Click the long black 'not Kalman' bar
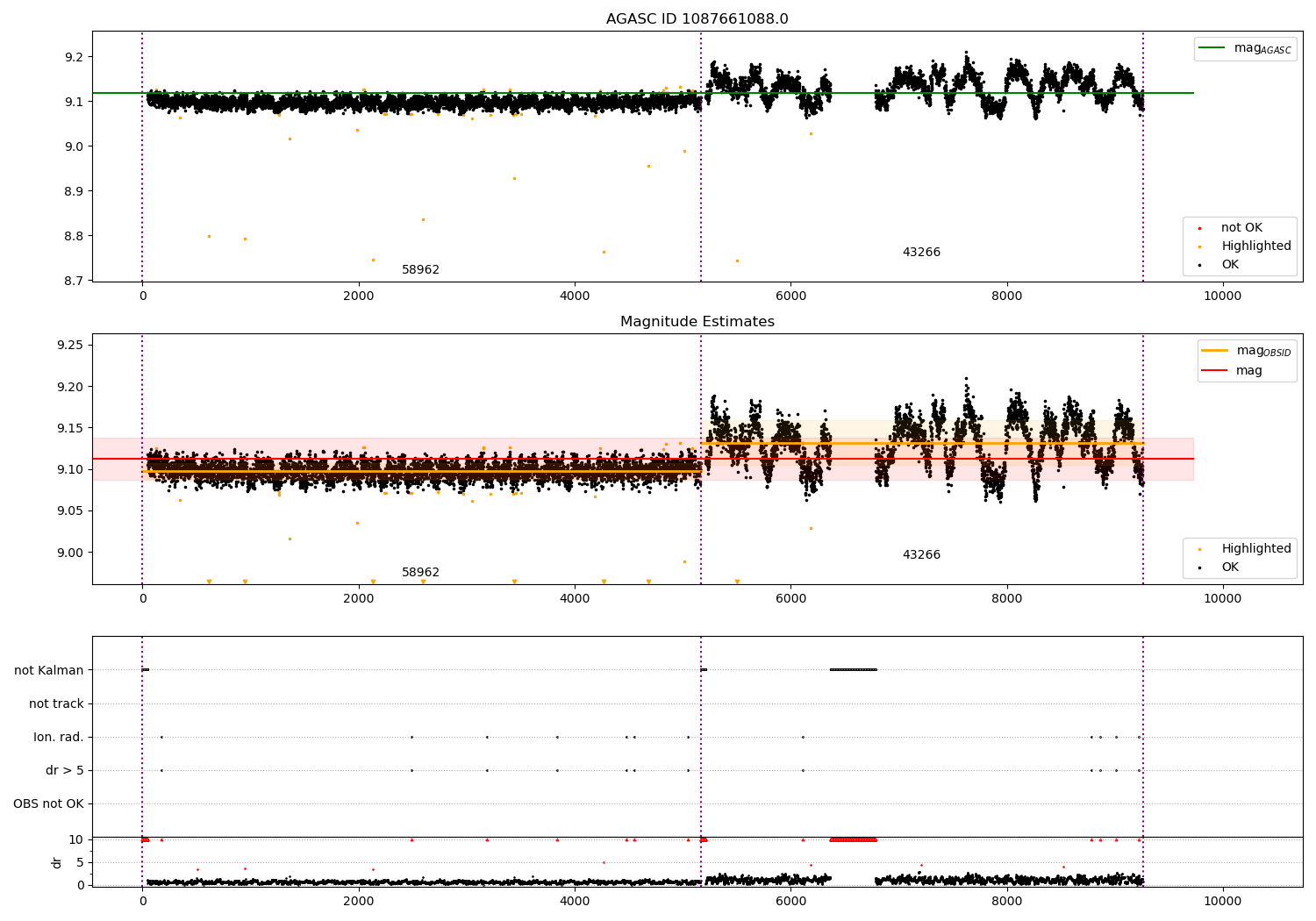This screenshot has height=921, width=1316. tap(853, 670)
